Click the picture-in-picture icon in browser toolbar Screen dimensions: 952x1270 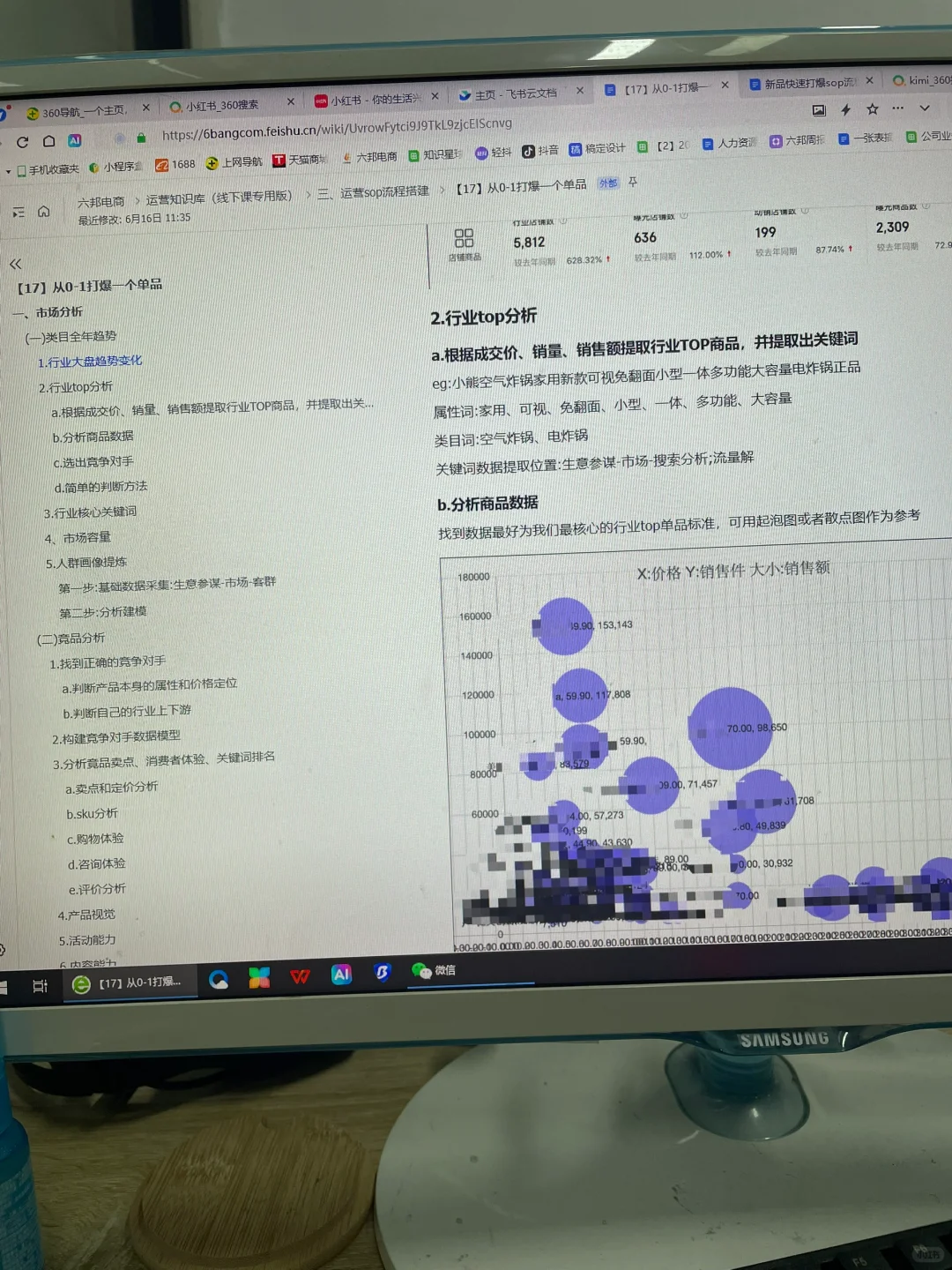819,110
